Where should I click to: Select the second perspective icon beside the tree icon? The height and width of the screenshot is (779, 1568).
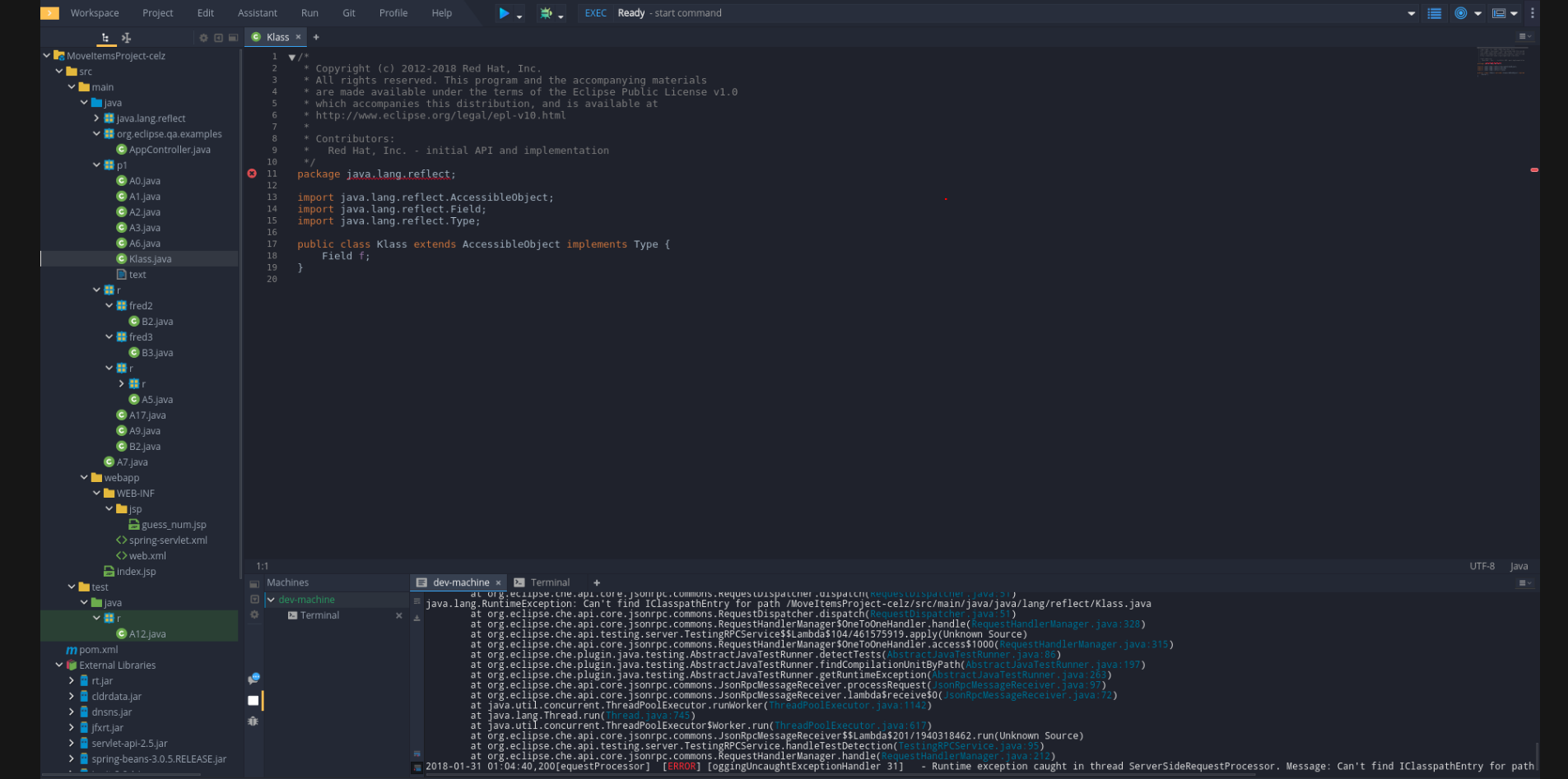127,38
